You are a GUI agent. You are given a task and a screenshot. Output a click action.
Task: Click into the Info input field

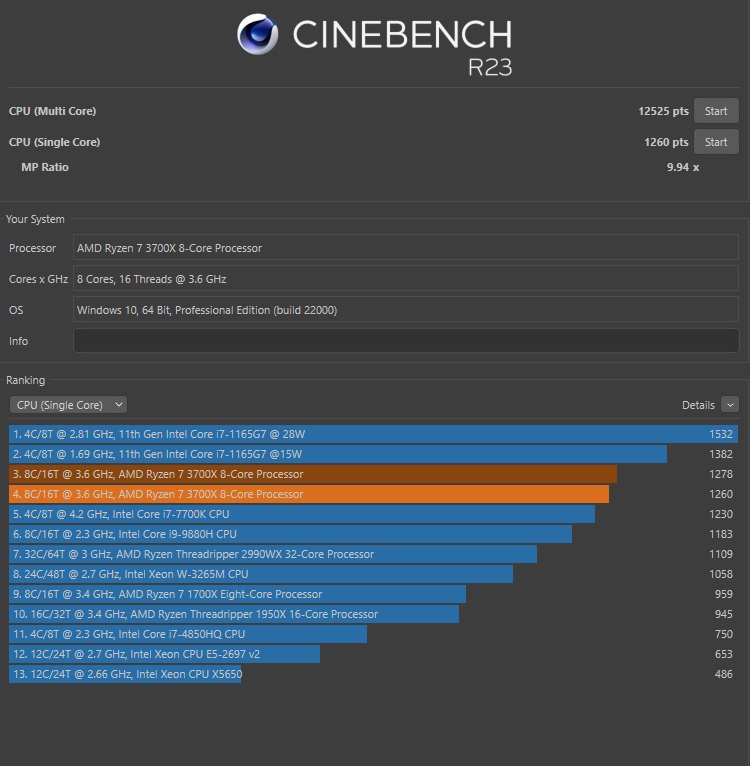pos(406,340)
